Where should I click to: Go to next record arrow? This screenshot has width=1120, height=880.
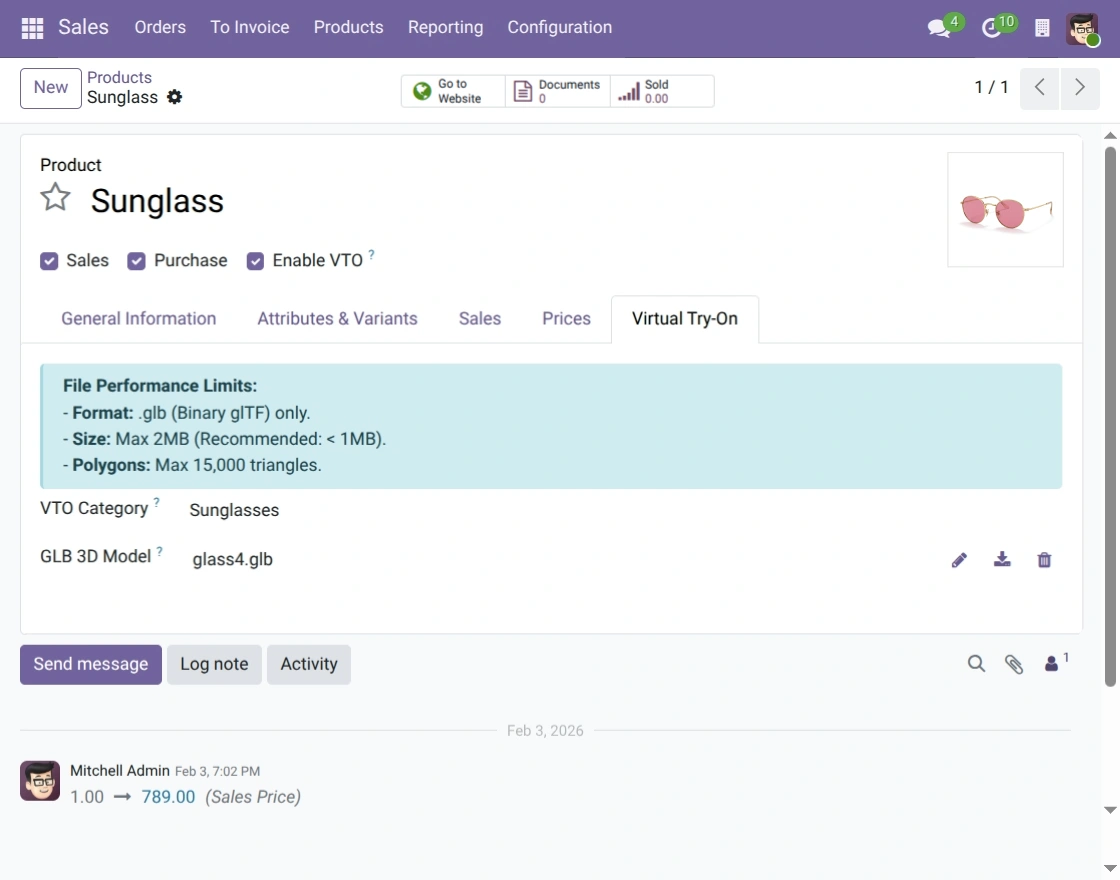coord(1080,88)
